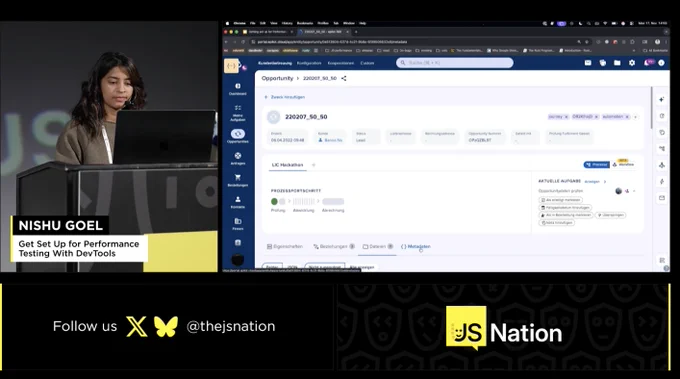
Task: Click Fälligkeitsdatum hinzufügen button
Action: (565, 207)
